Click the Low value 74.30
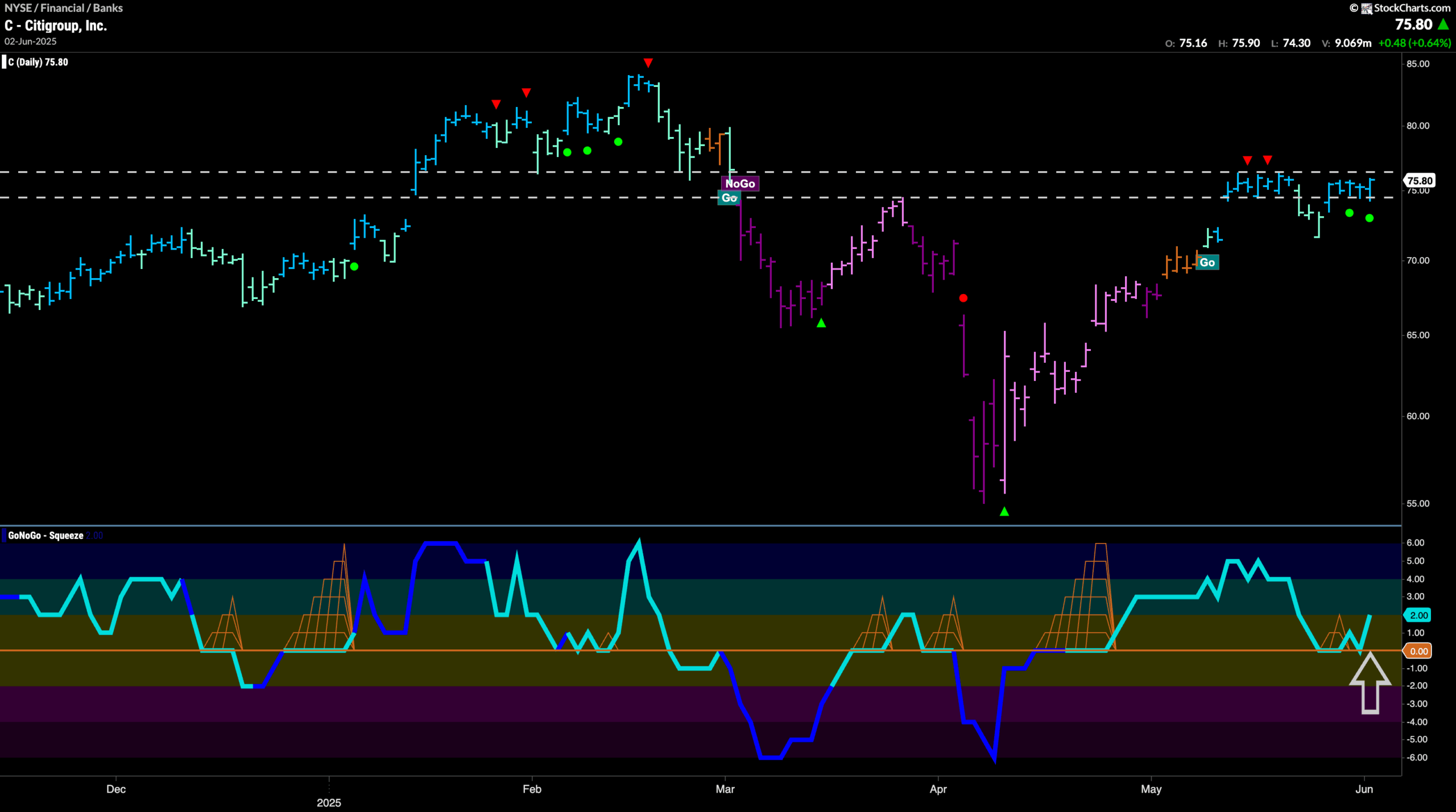This screenshot has width=1456, height=812. [1297, 43]
